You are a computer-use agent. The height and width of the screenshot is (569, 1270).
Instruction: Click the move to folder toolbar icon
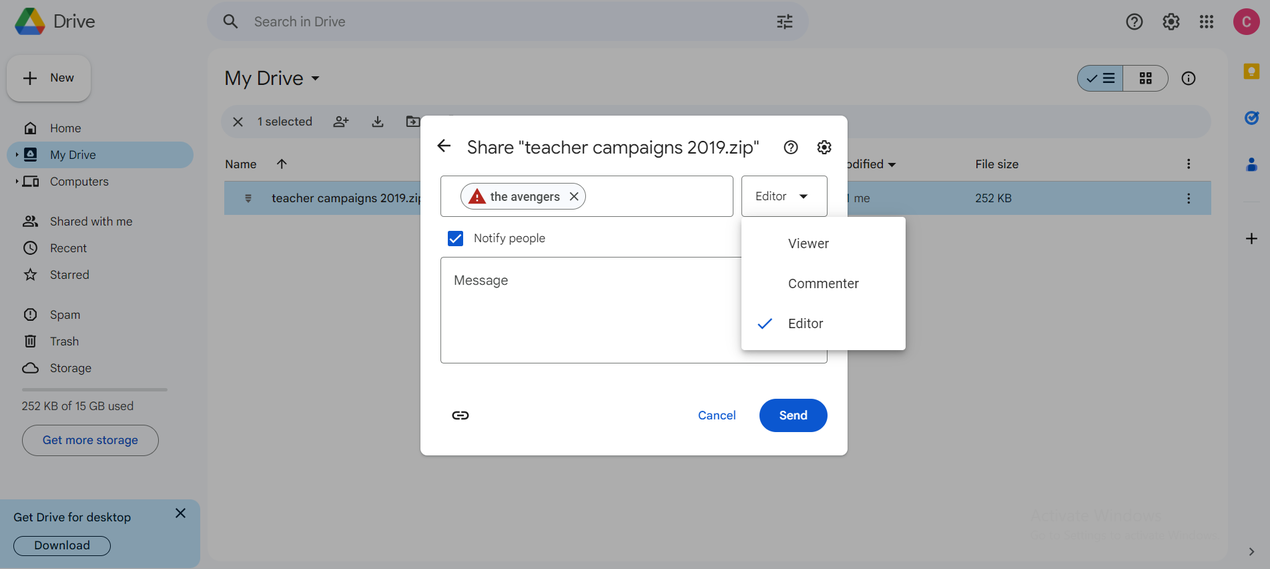coord(413,122)
